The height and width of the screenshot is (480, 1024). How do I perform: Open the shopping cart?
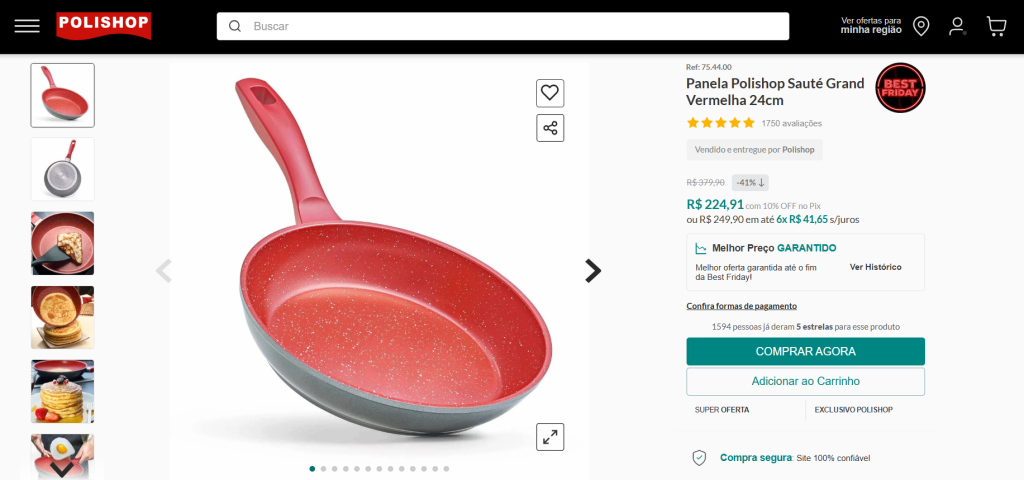click(x=996, y=26)
